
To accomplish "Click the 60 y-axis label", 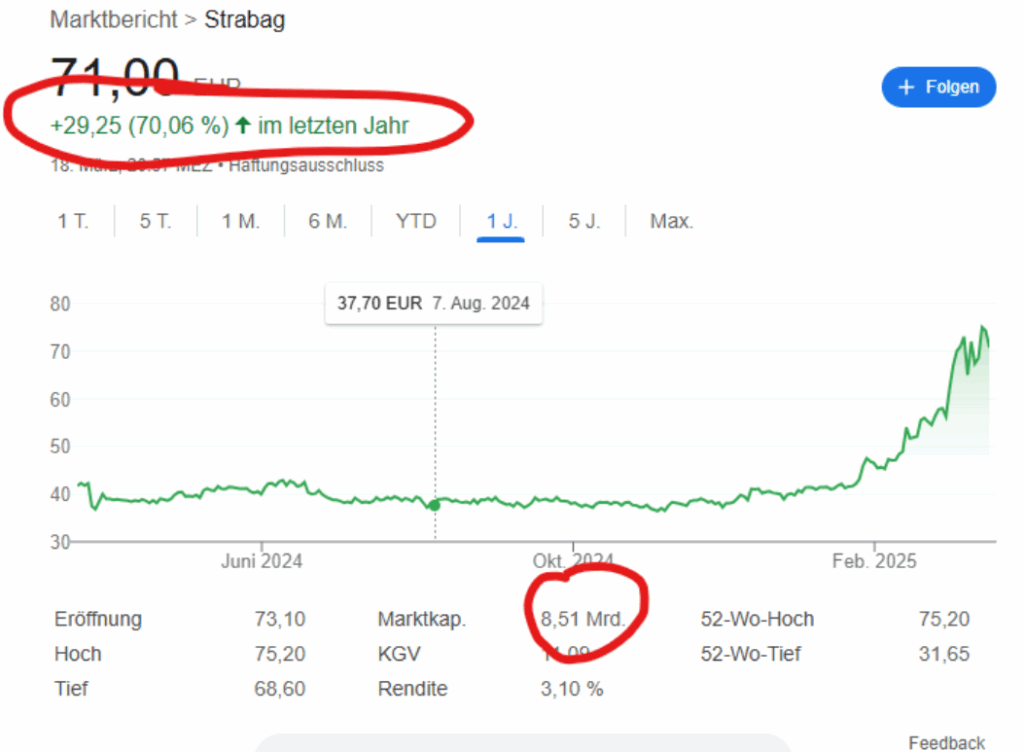I will [x=60, y=400].
